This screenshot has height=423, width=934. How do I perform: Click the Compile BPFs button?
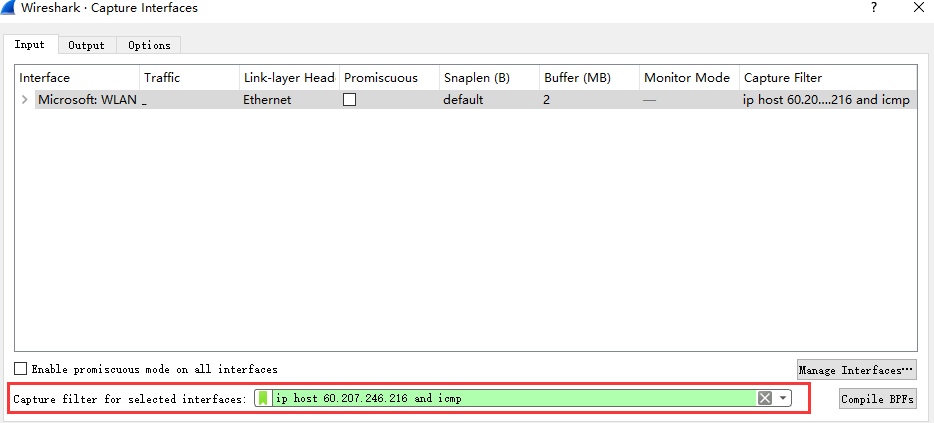877,399
